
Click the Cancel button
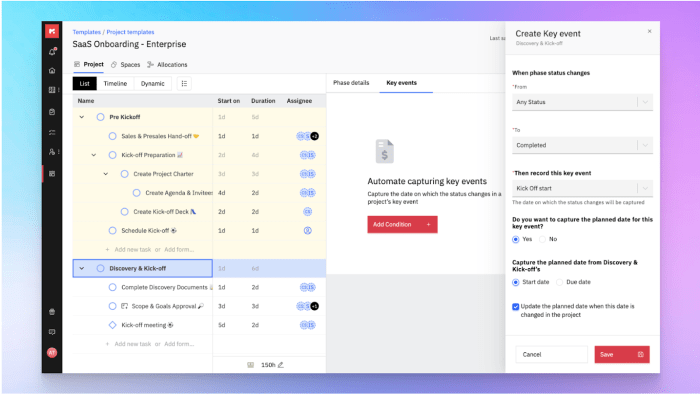(551, 354)
